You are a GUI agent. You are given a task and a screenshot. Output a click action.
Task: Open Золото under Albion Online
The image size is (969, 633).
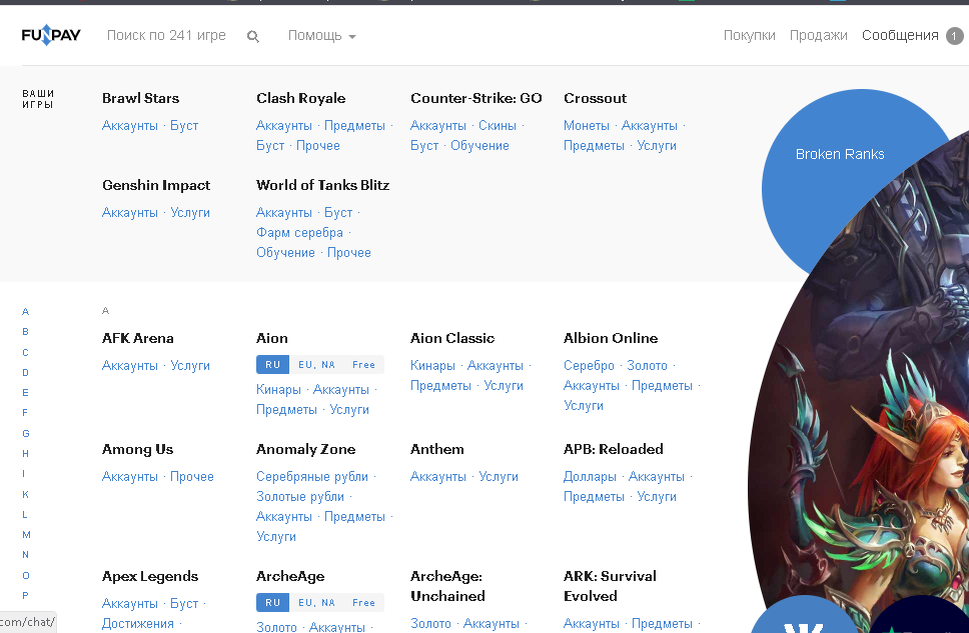[647, 365]
